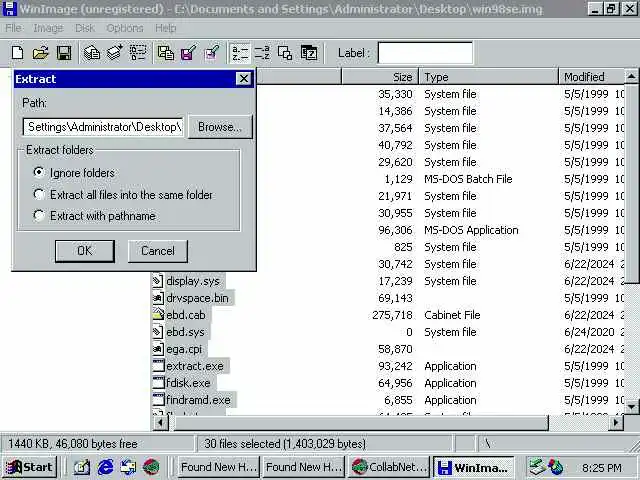
Task: Switch to the second Found New H... taskbar button
Action: [x=304, y=467]
